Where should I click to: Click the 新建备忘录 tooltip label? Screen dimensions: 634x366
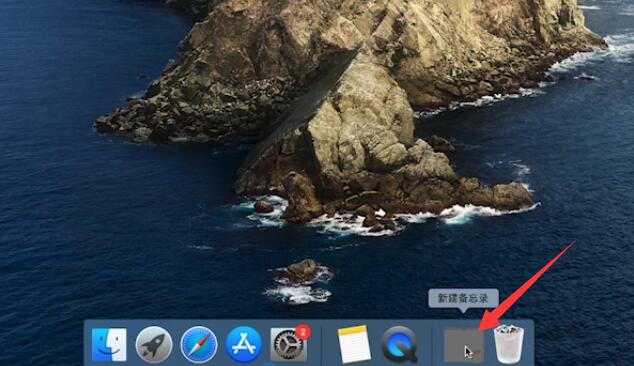(463, 298)
